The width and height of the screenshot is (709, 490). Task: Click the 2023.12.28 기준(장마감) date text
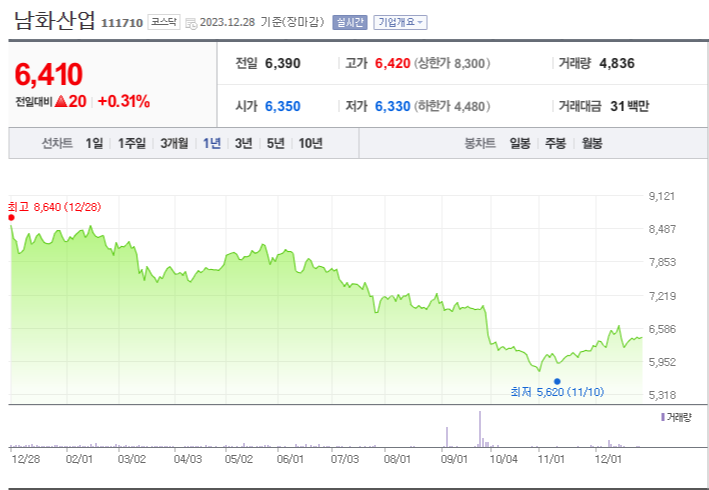click(x=262, y=22)
